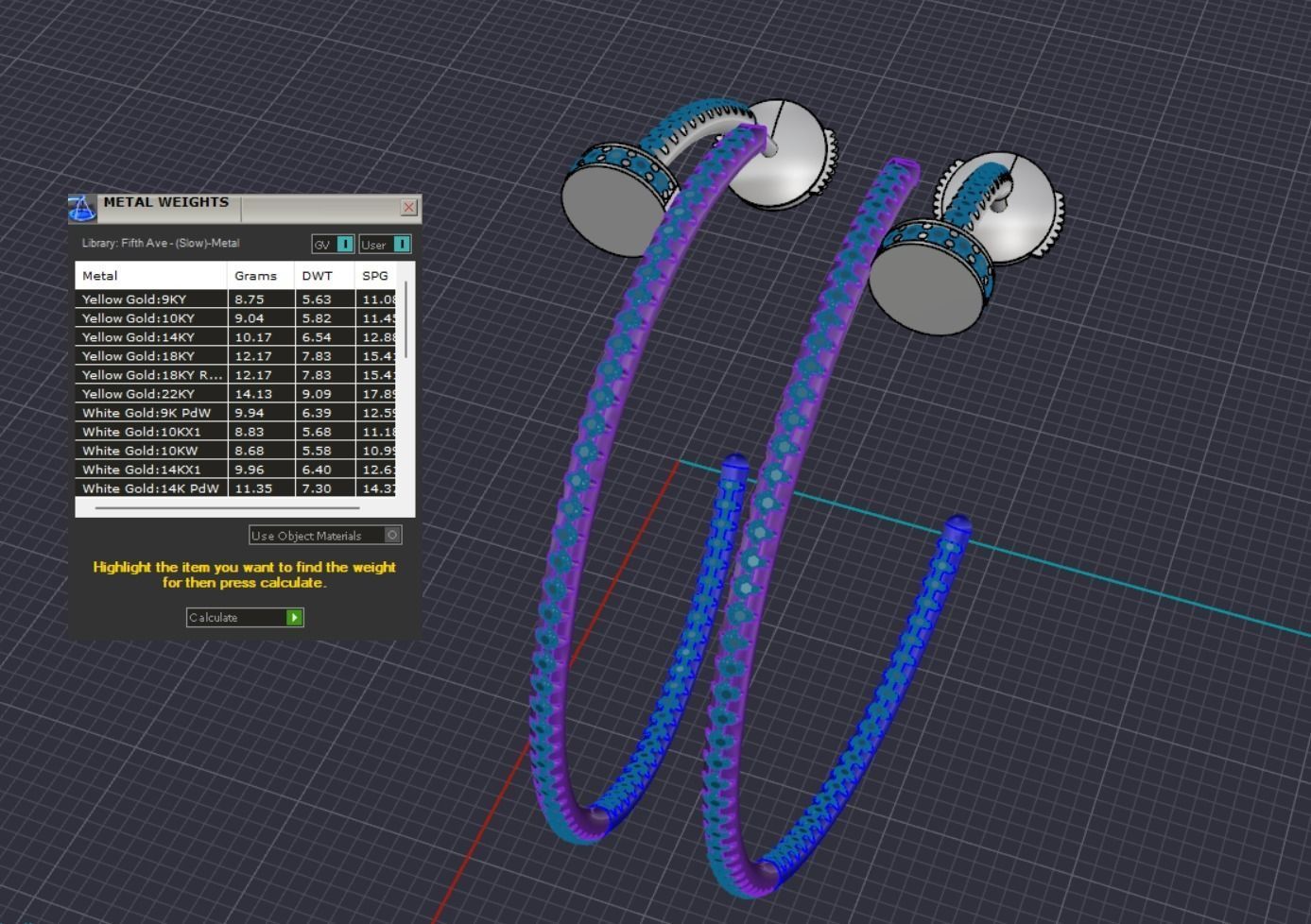Select the White Gold:14K PdW row
Screen dimensions: 1311x924
point(236,488)
